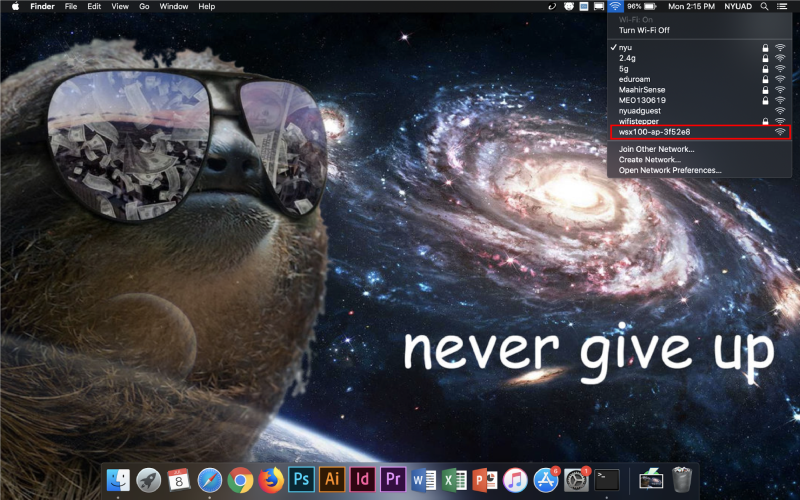Launch Microsoft Excel from the Dock

click(454, 480)
